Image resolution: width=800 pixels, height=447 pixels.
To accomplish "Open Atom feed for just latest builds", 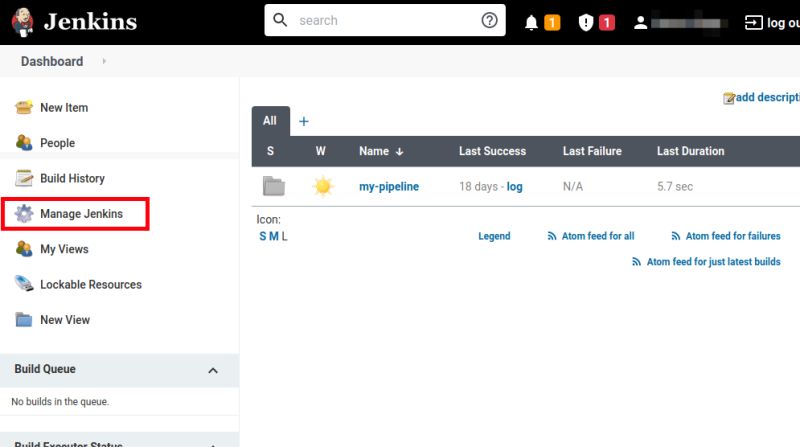I will (x=714, y=262).
